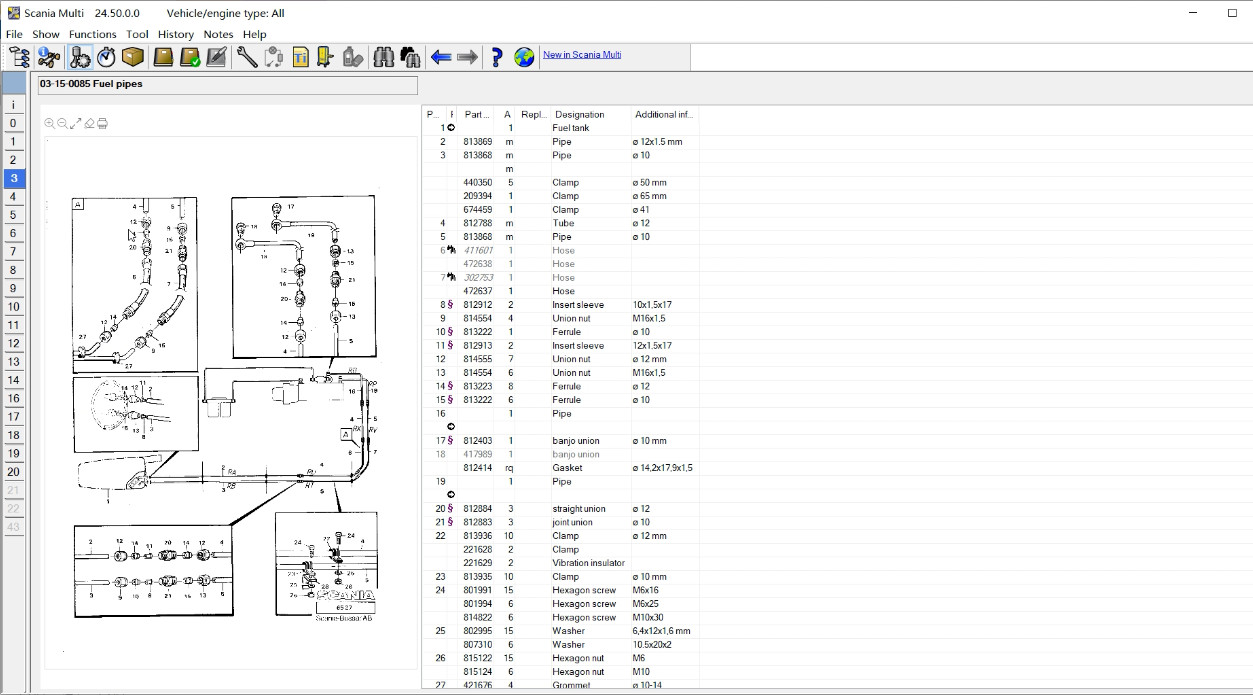This screenshot has height=695, width=1253.
Task: Zoom in on the fuel pipes diagram
Action: (x=50, y=123)
